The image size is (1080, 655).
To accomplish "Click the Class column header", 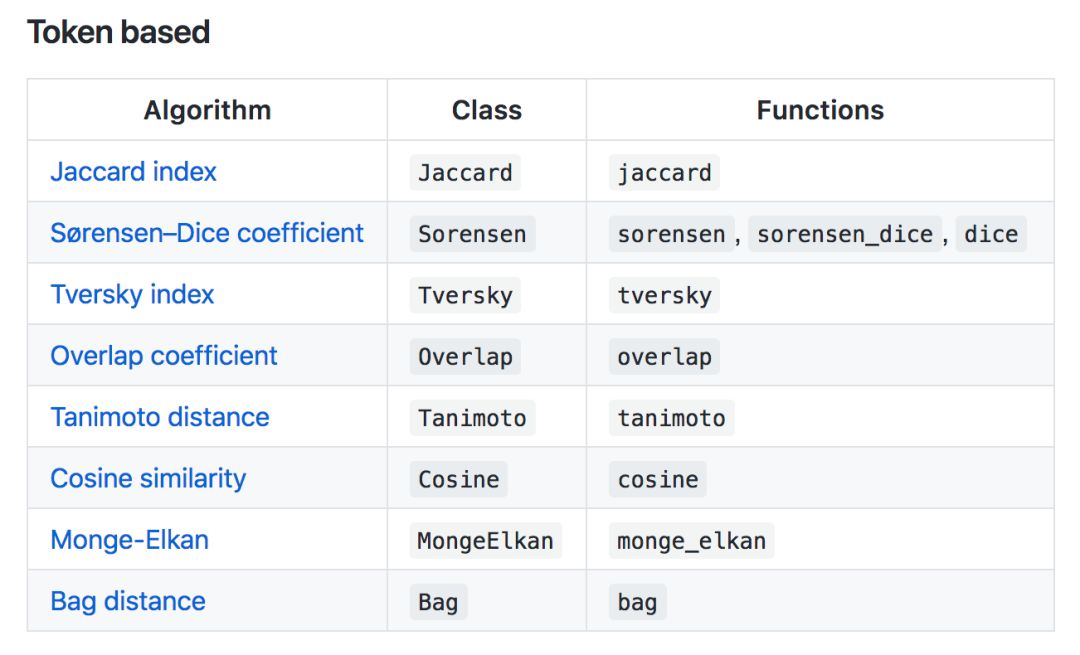I will coord(487,110).
